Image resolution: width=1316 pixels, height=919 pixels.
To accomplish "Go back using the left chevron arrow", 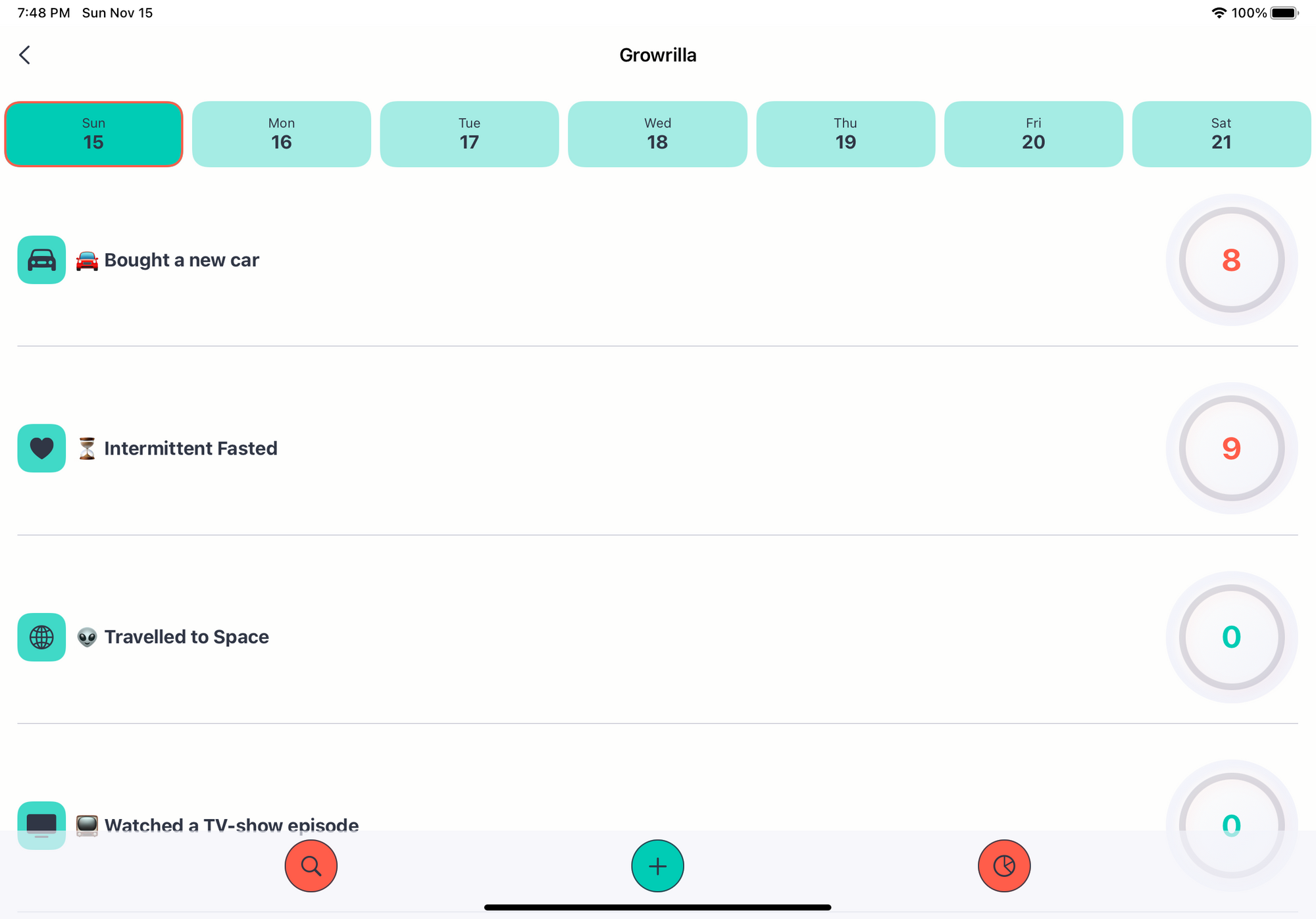I will point(25,55).
